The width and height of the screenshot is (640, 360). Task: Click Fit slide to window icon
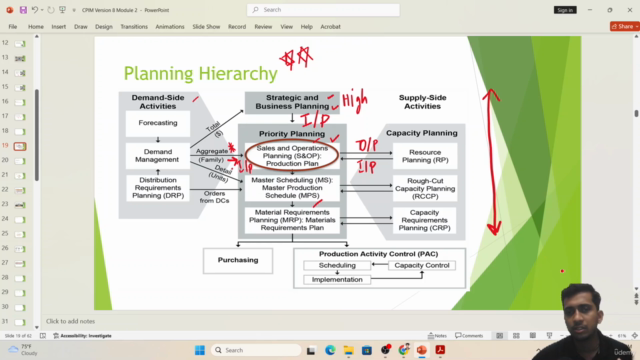tap(635, 336)
